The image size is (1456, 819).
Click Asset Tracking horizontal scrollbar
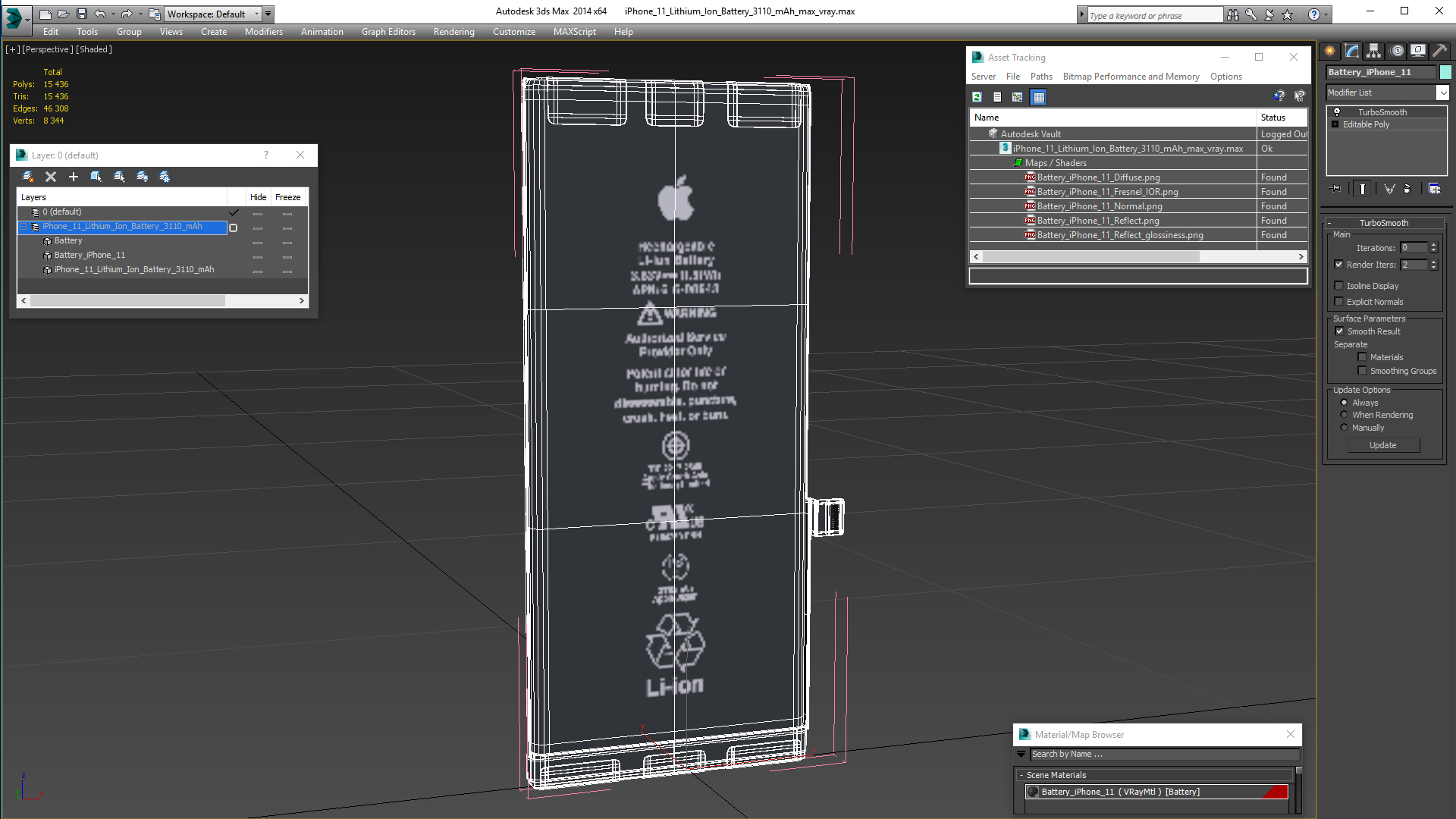click(x=1137, y=256)
